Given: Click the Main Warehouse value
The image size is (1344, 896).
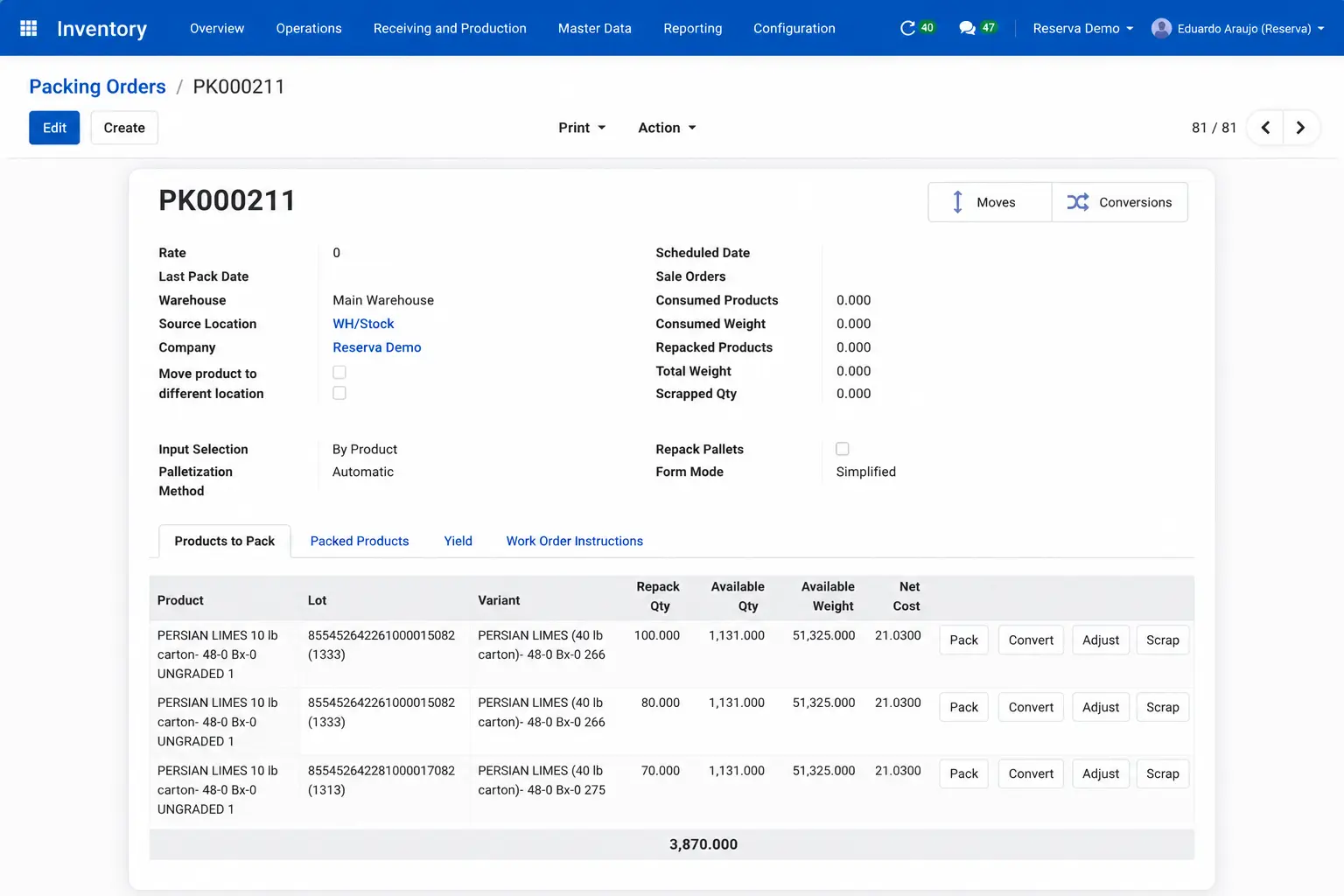Looking at the screenshot, I should point(383,300).
